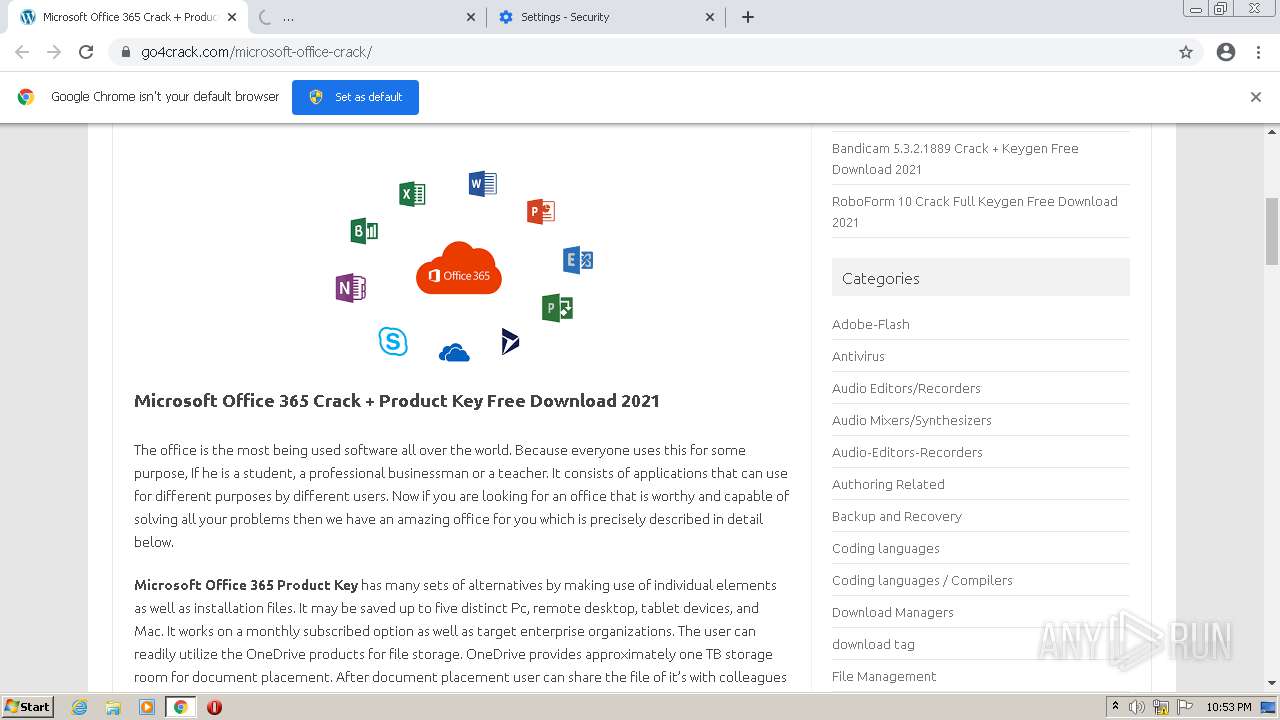Click the page scrollbar down arrow
This screenshot has width=1280, height=720.
1272,684
